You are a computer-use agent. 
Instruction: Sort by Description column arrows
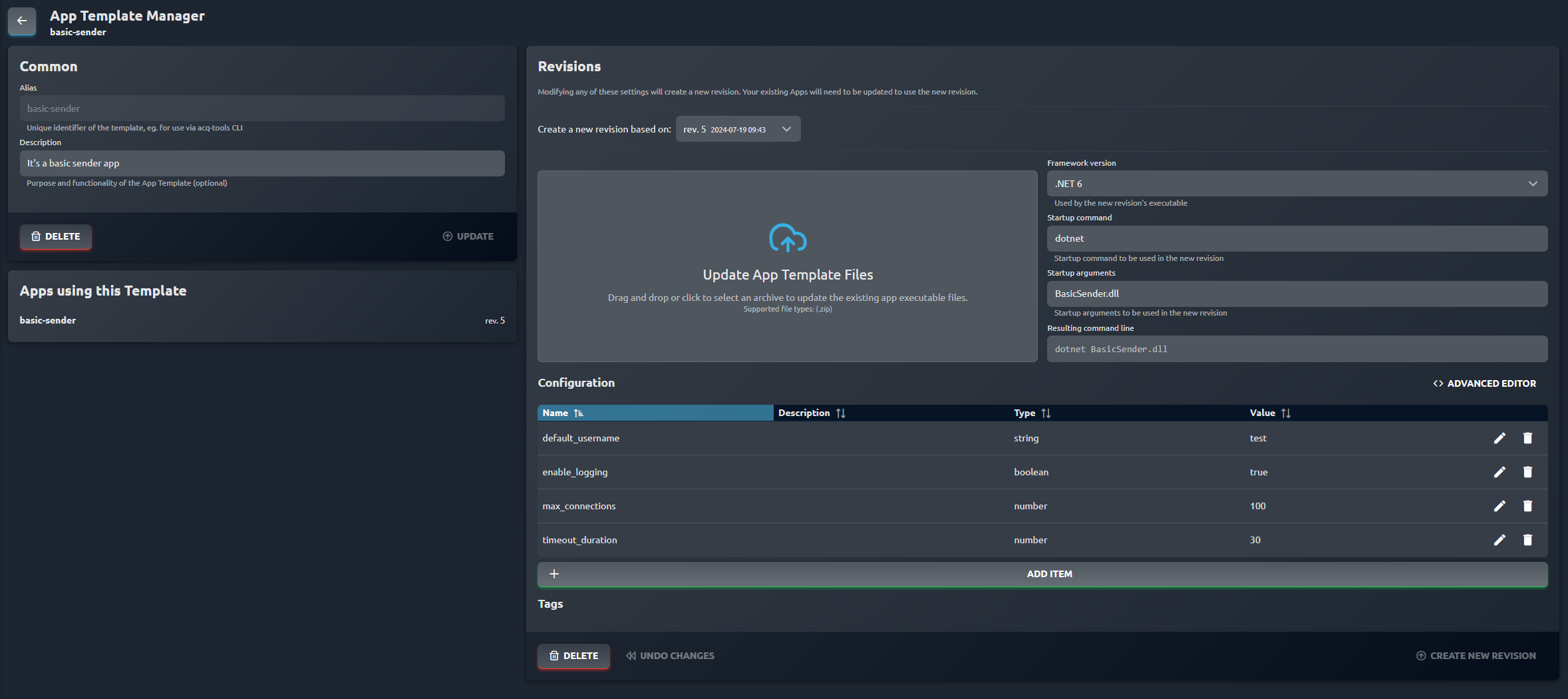pos(841,413)
